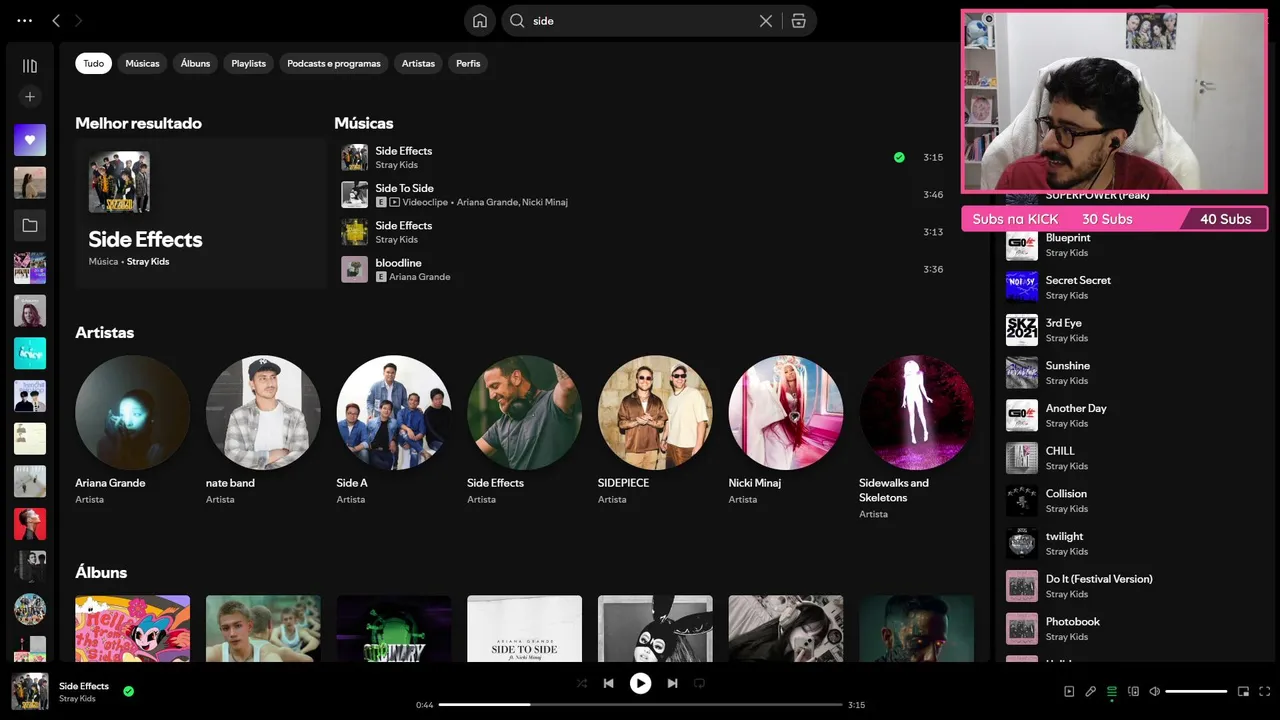Screen dimensions: 1280x720
Task: Open Side Effects best result card
Action: click(201, 214)
